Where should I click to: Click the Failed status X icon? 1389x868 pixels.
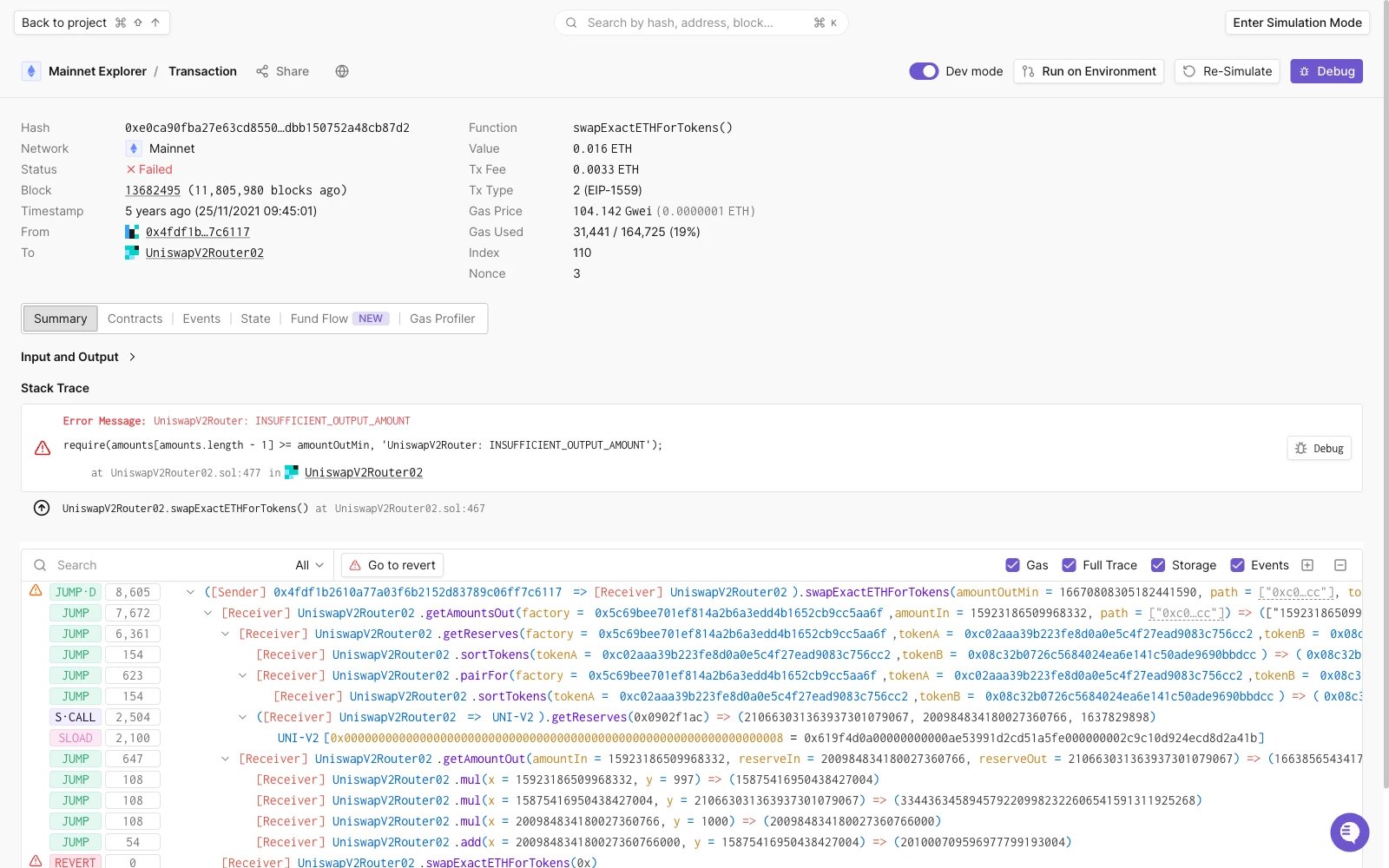[x=131, y=169]
